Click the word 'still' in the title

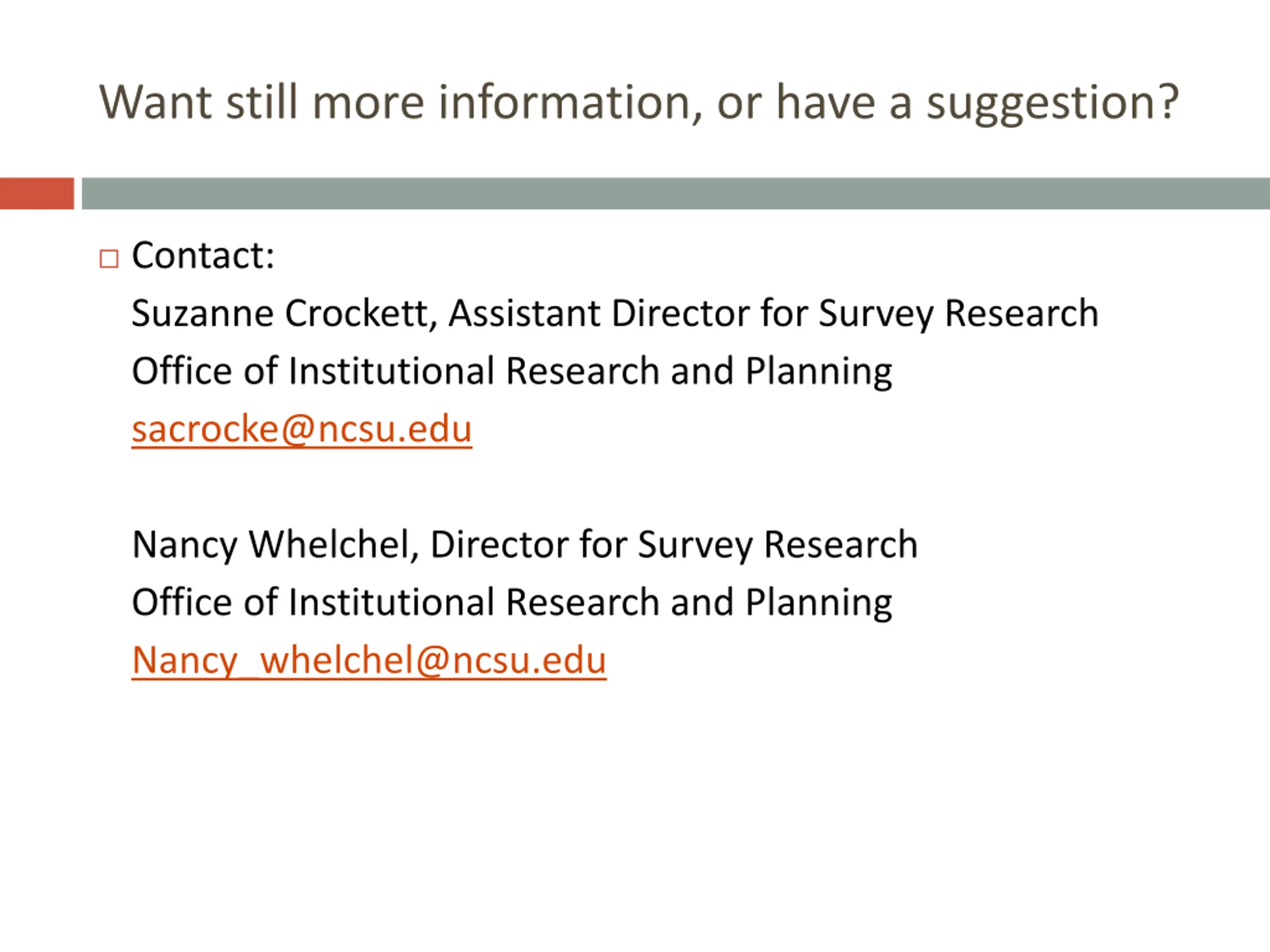click(262, 102)
